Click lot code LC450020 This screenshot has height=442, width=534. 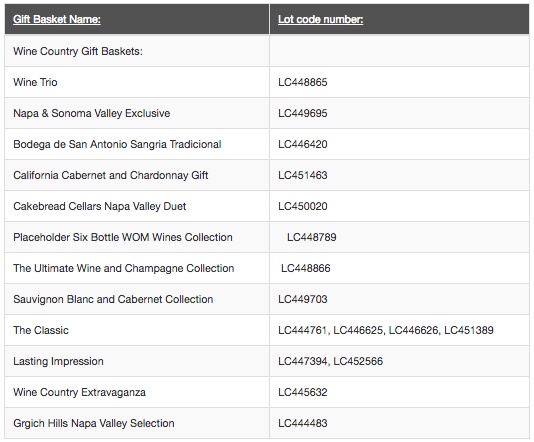pos(302,206)
